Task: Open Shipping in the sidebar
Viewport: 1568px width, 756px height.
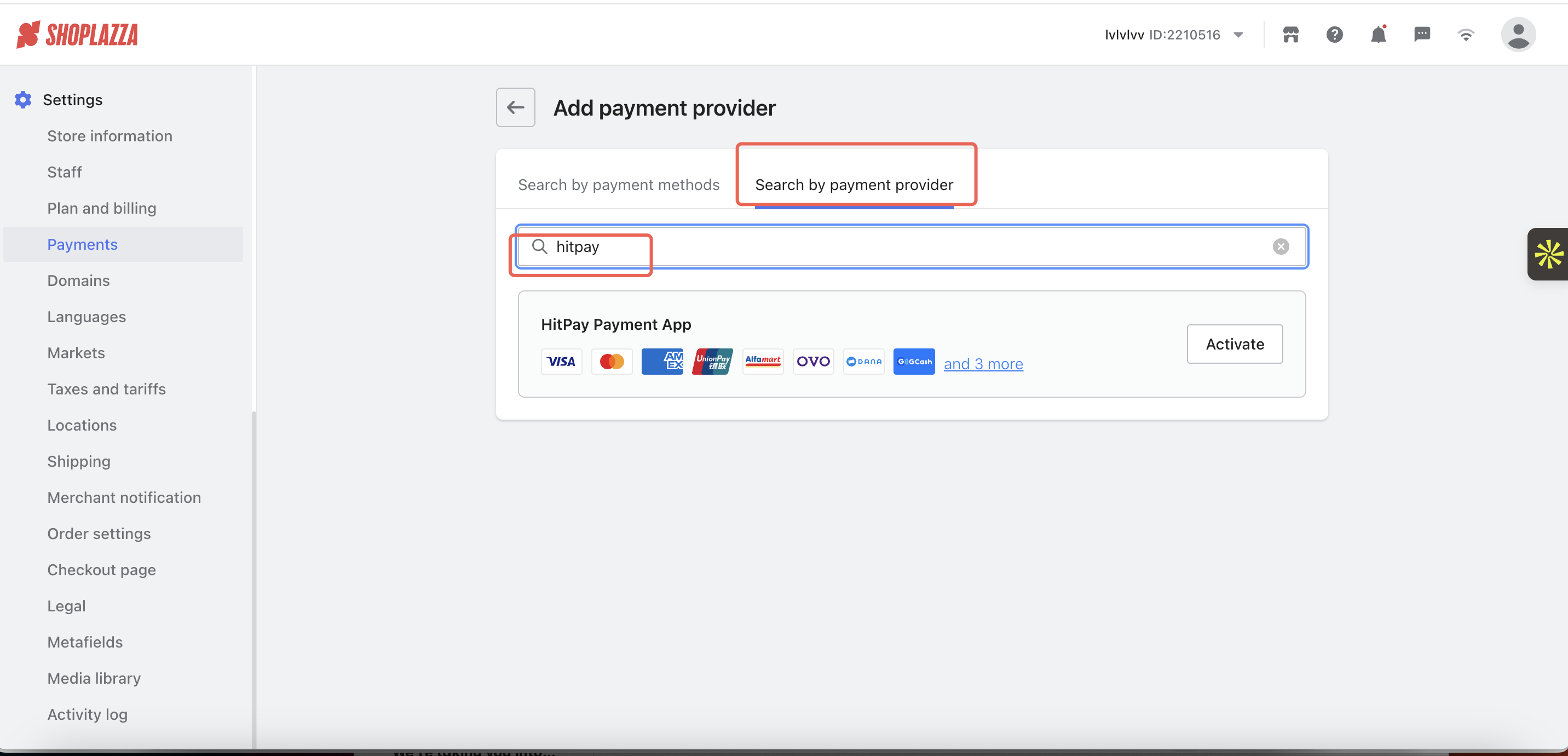Action: 79,461
